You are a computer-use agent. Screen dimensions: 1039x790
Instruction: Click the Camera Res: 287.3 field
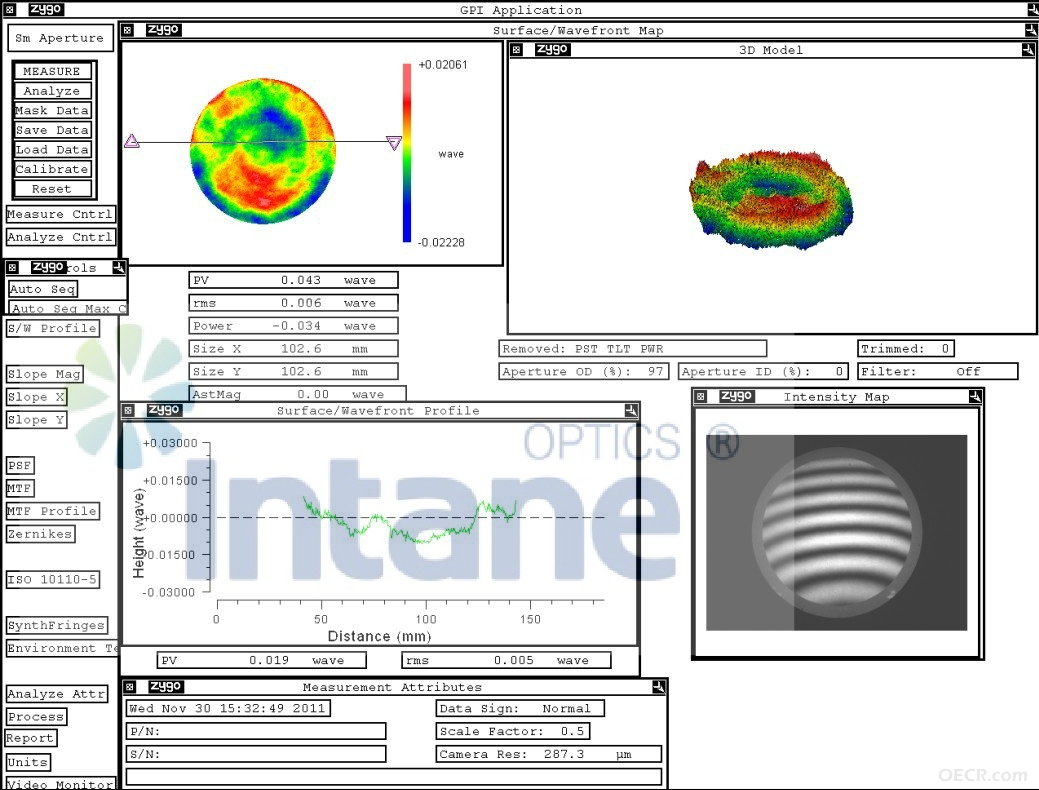[549, 754]
